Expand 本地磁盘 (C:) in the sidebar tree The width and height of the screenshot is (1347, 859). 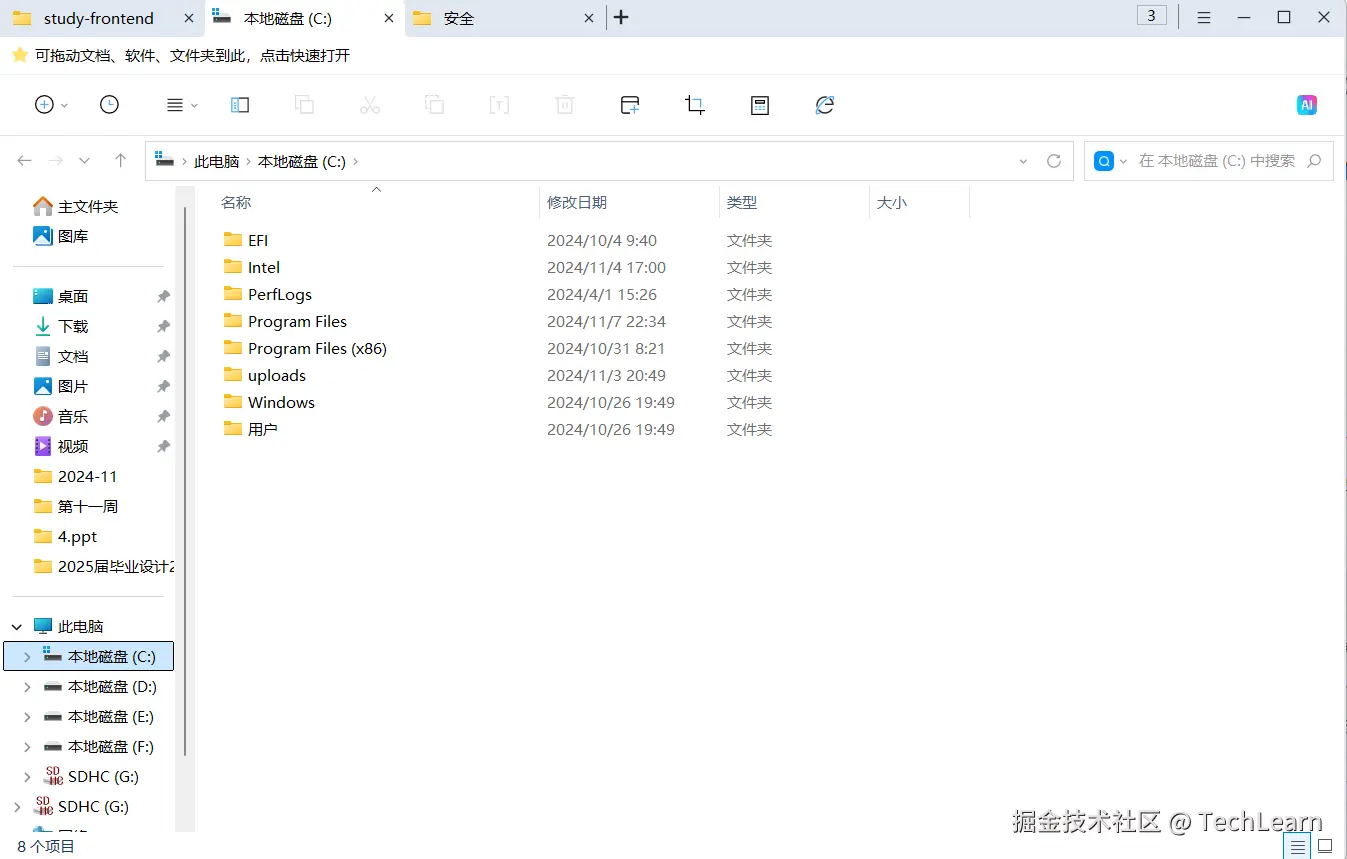tap(27, 657)
